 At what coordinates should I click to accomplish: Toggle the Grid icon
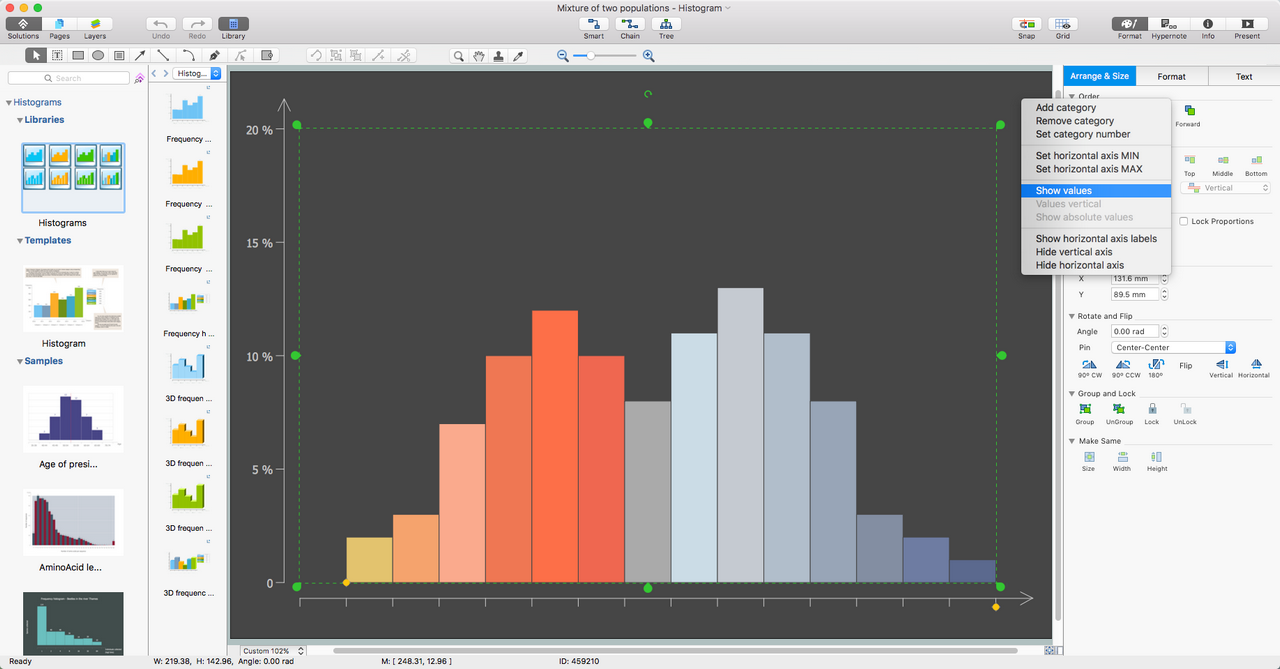click(x=1062, y=24)
